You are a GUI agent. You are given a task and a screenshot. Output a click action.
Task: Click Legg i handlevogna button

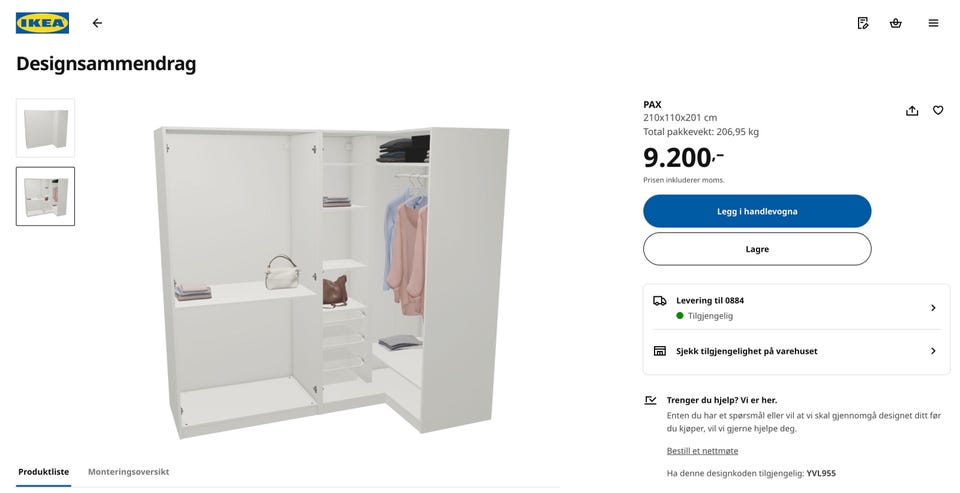pyautogui.click(x=757, y=211)
